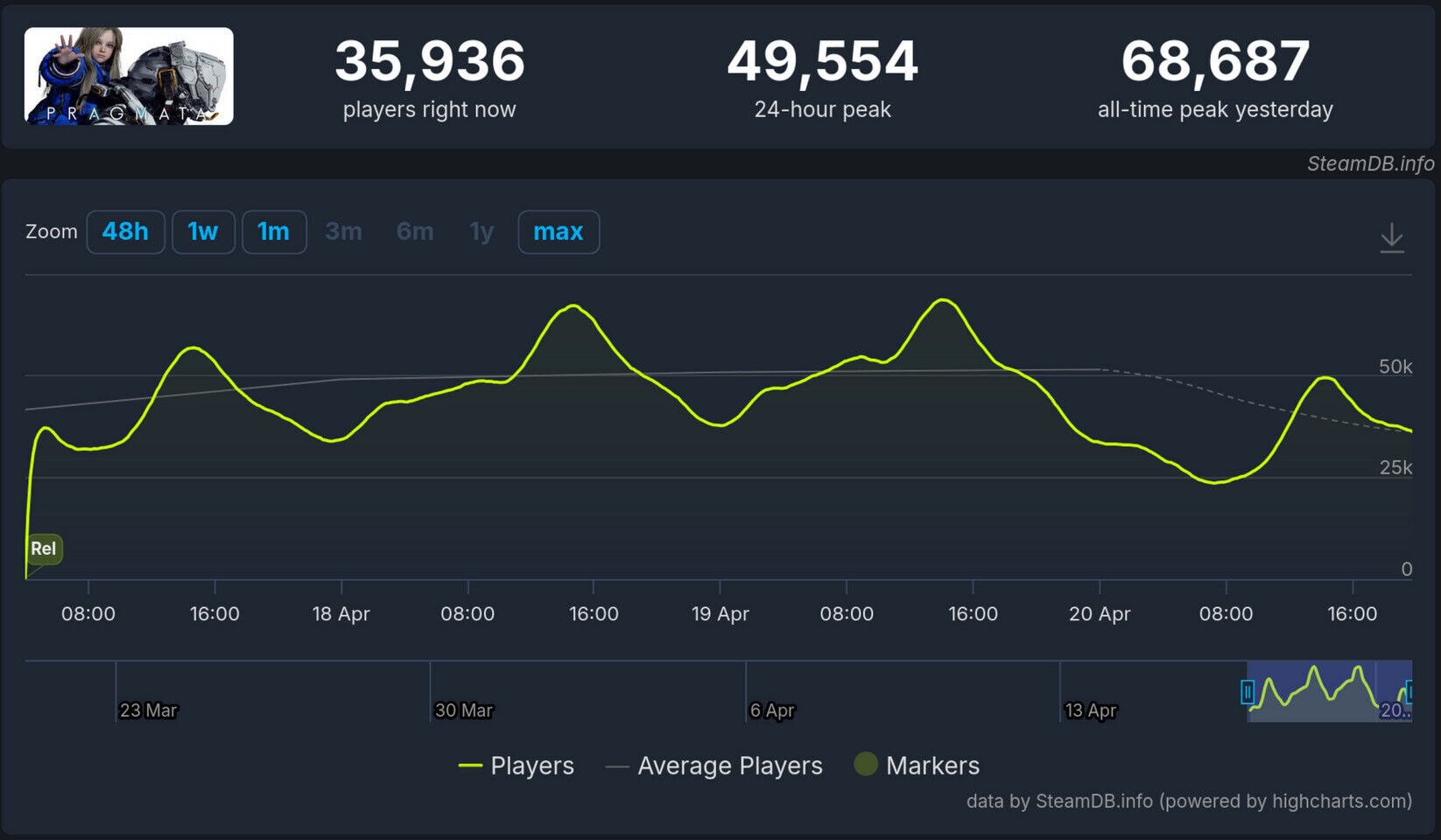Pick the 6m zoom range
Image resolution: width=1441 pixels, height=840 pixels.
point(415,232)
